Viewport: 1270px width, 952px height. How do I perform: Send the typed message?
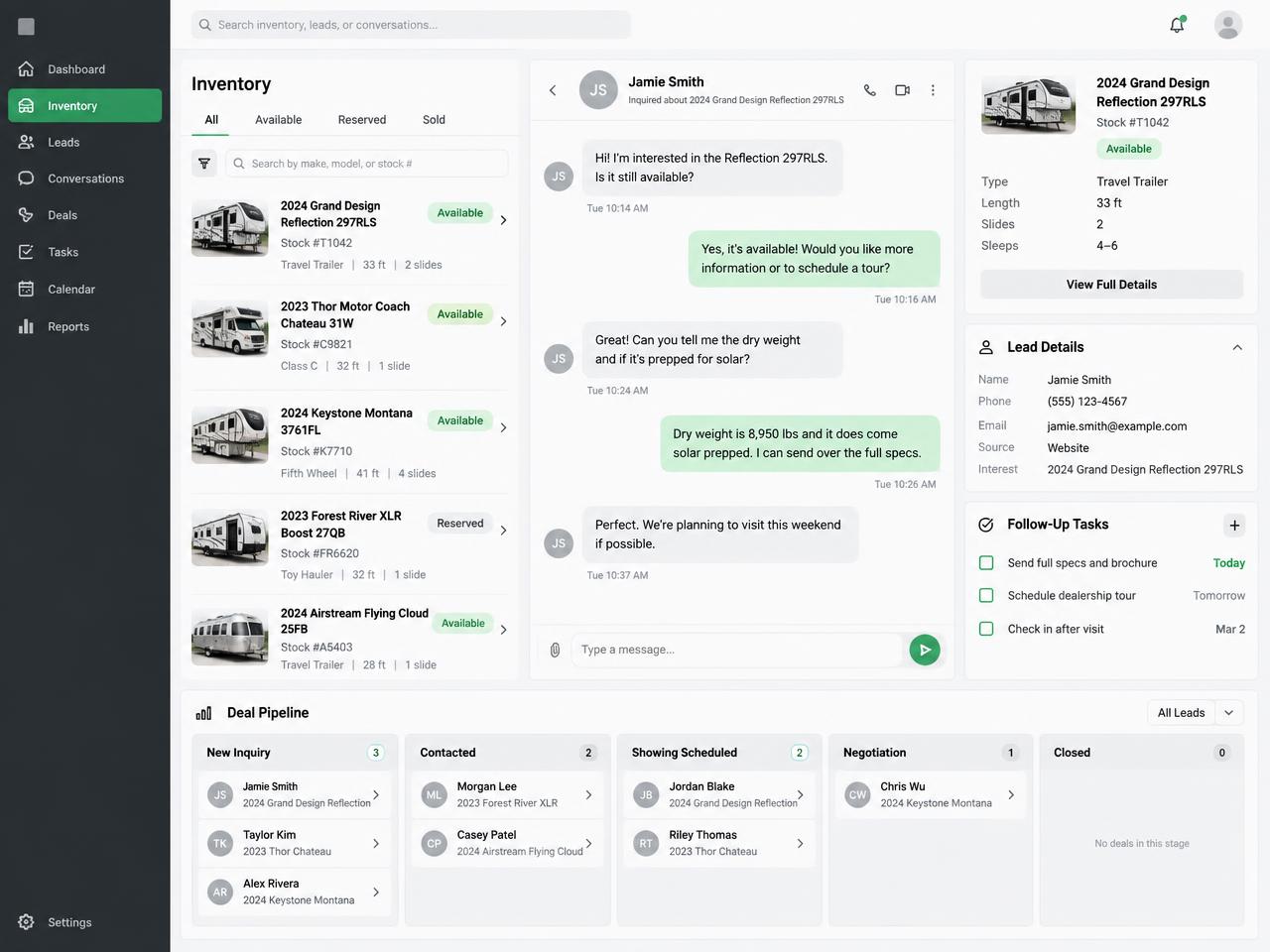(x=925, y=650)
